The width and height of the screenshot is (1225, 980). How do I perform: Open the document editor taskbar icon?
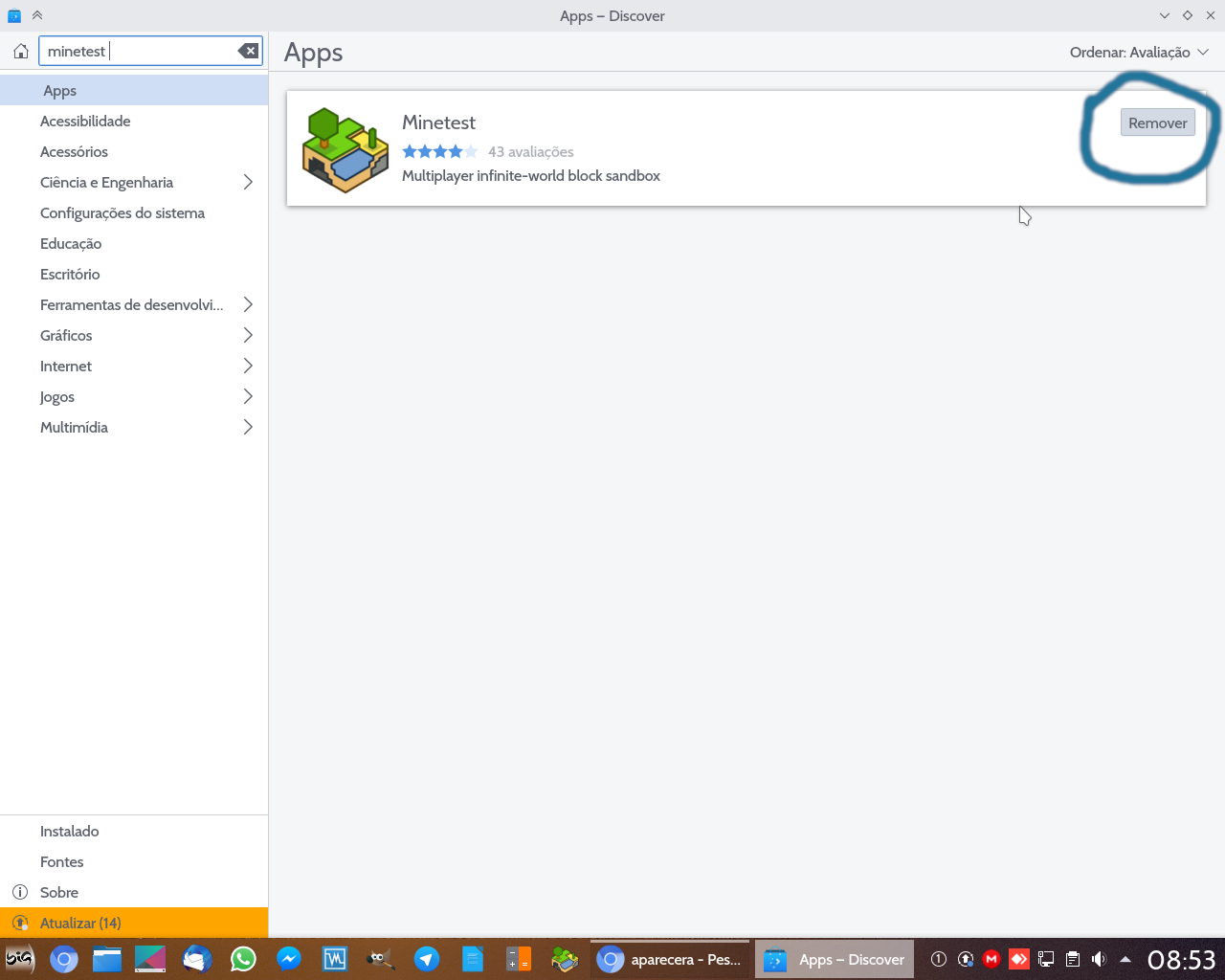coord(473,959)
